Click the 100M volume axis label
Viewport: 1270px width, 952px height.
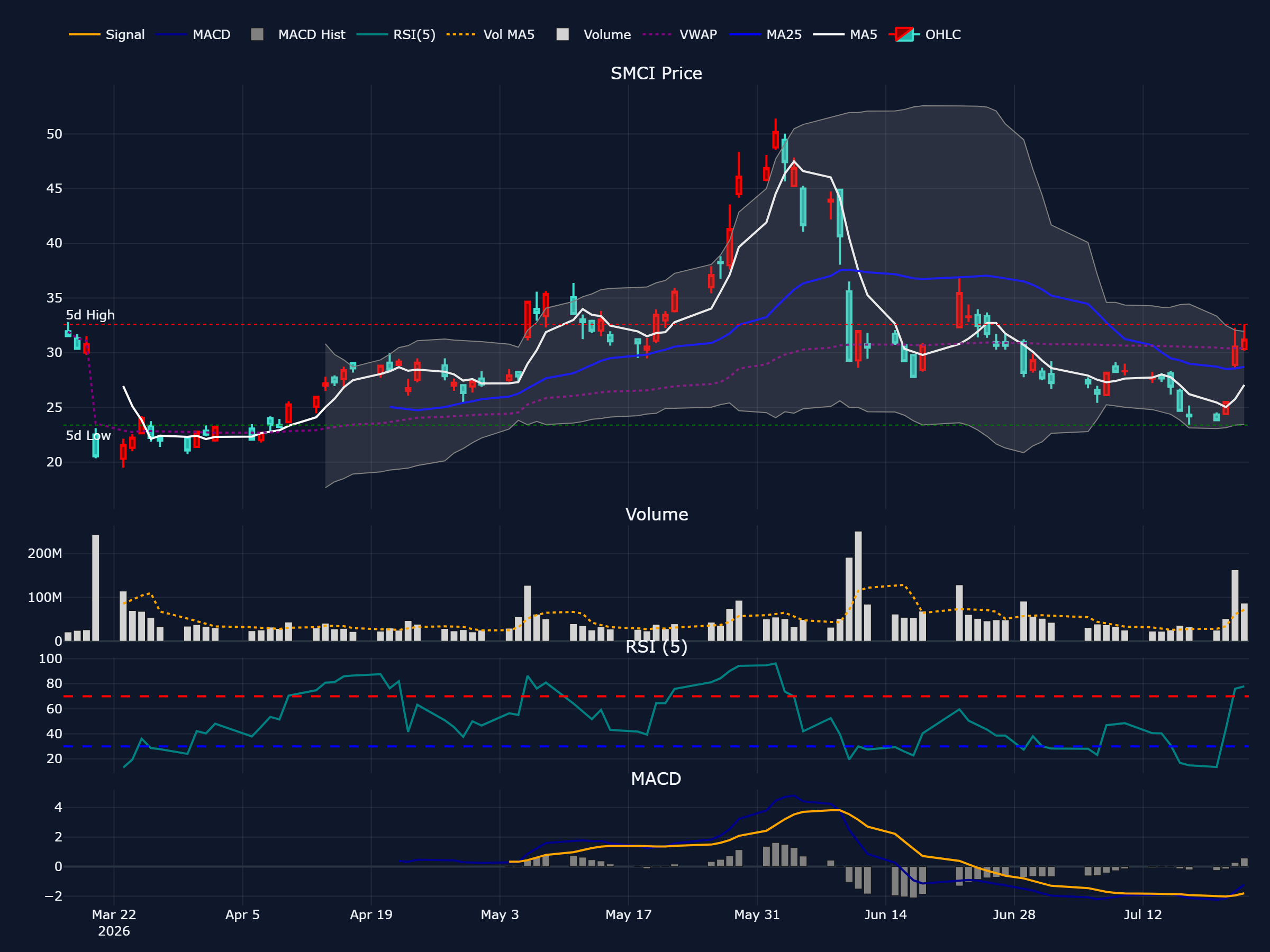[45, 597]
